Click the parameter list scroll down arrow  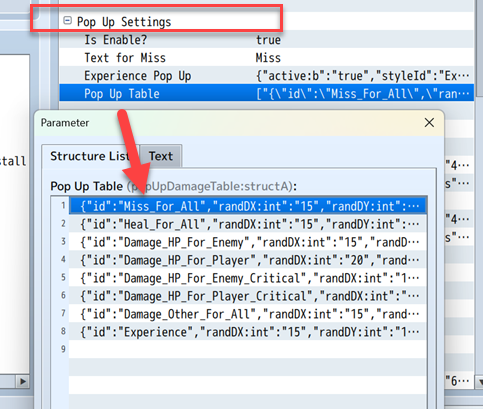(x=479, y=381)
